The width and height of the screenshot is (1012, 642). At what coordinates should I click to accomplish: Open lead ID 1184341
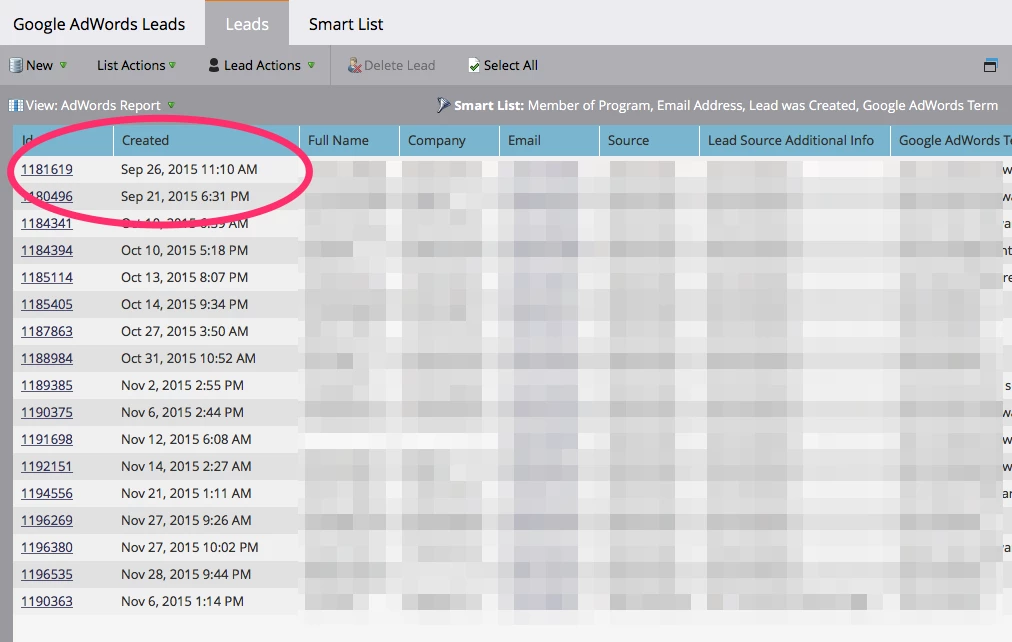pos(46,223)
